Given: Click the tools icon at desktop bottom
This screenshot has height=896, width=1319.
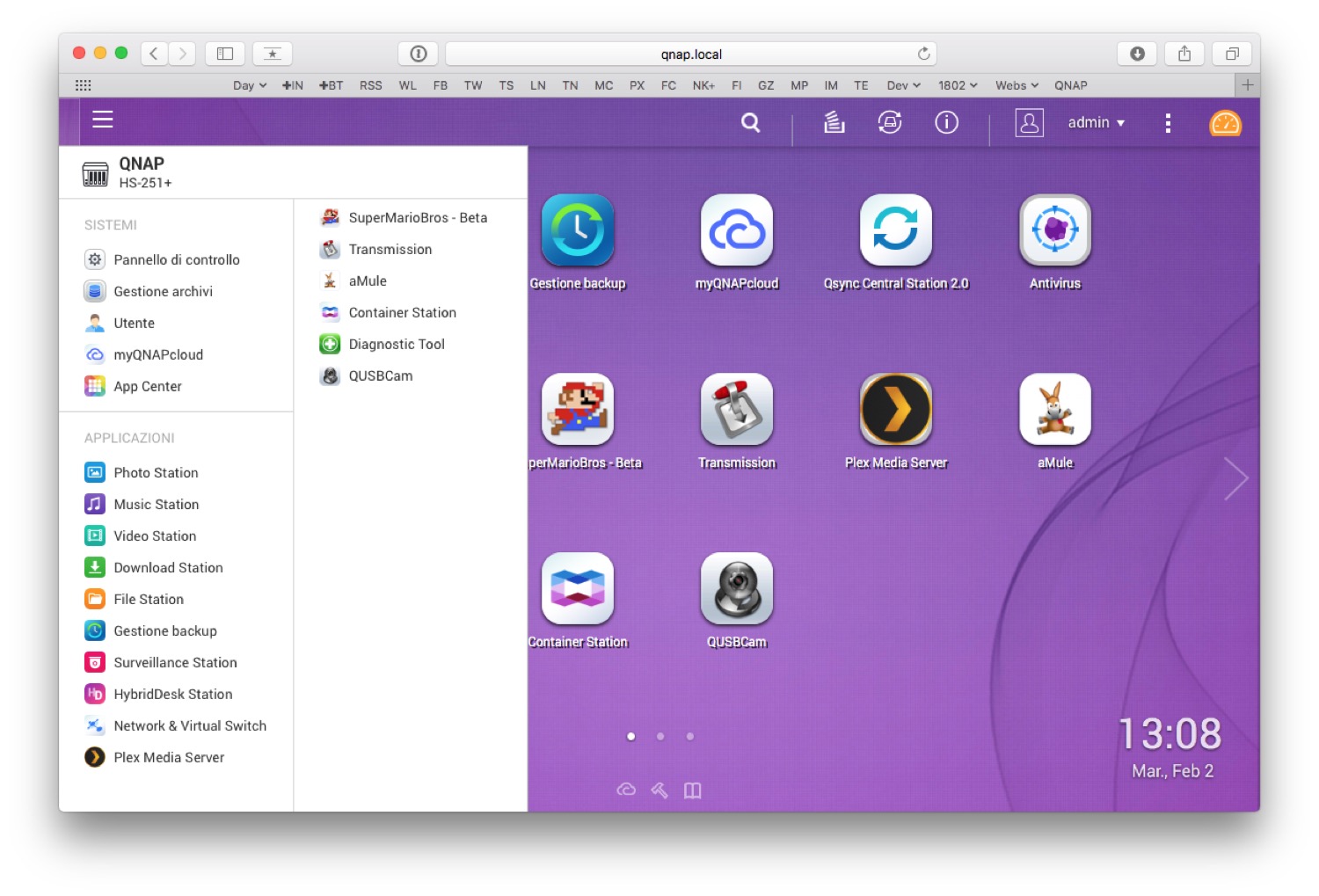Looking at the screenshot, I should click(659, 790).
